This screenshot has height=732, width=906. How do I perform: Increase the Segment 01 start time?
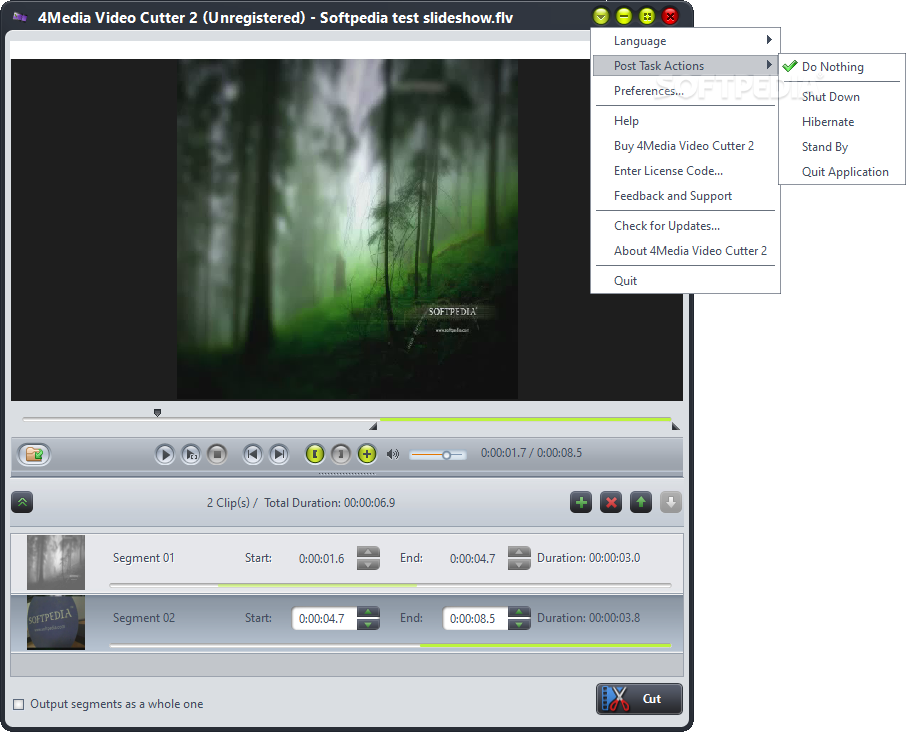point(368,552)
